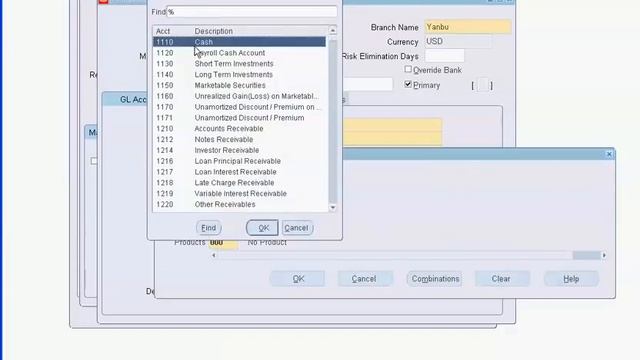This screenshot has width=640, height=360.
Task: Uncheck the Primary checkbox
Action: tap(408, 84)
